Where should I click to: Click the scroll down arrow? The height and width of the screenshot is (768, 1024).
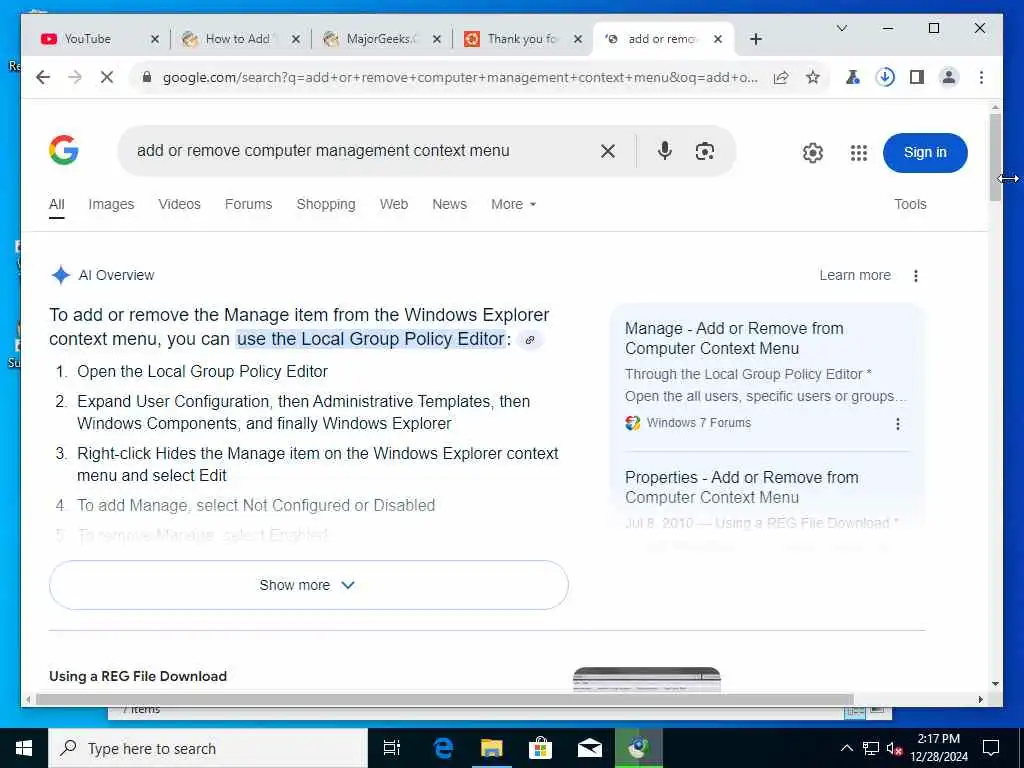tap(995, 684)
